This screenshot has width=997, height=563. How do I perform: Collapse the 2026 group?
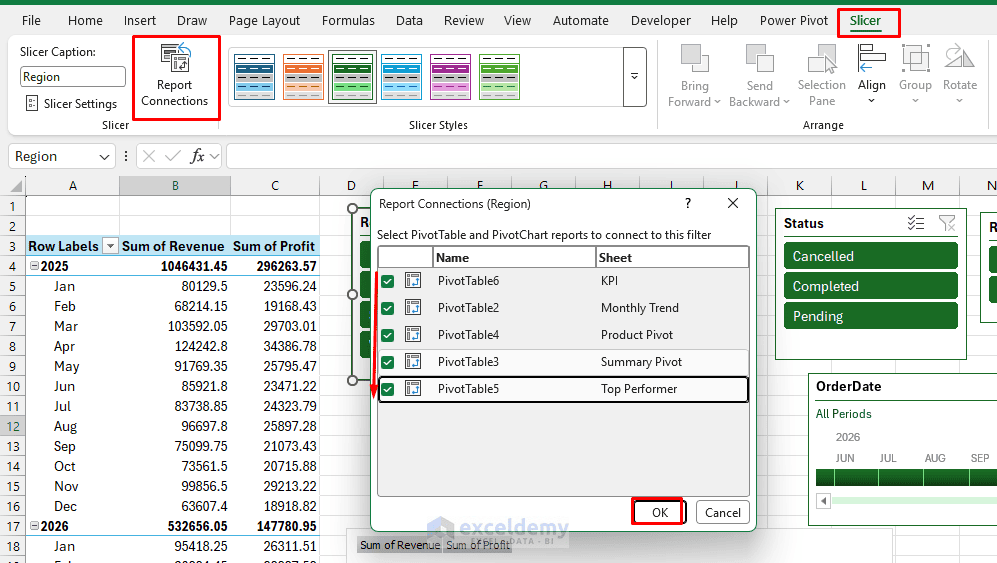(x=34, y=526)
